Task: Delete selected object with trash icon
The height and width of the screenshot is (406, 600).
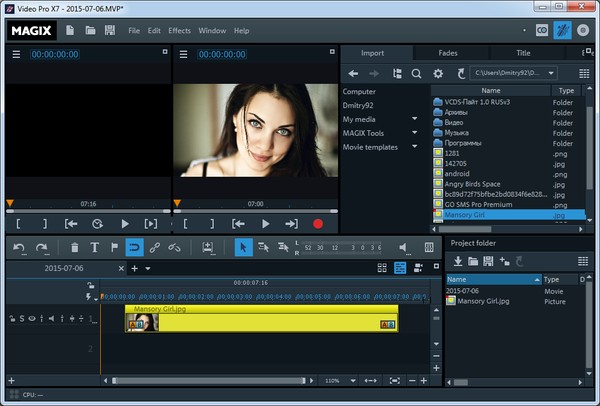Action: tap(75, 248)
